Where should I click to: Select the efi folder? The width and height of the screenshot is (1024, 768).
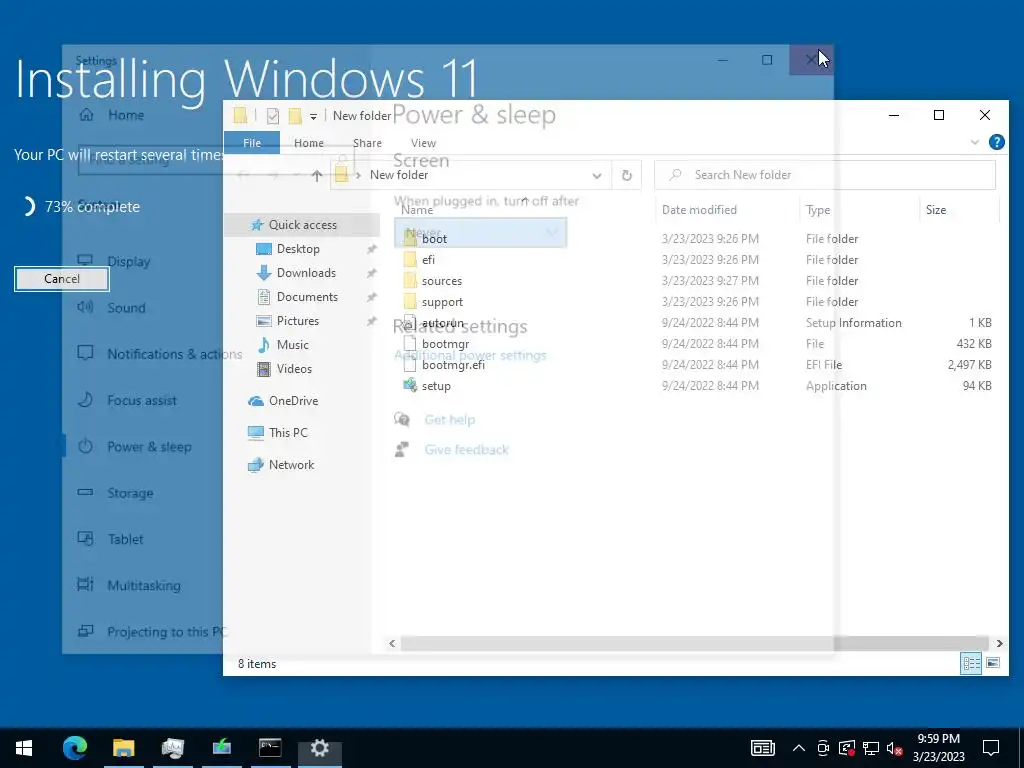tap(428, 260)
